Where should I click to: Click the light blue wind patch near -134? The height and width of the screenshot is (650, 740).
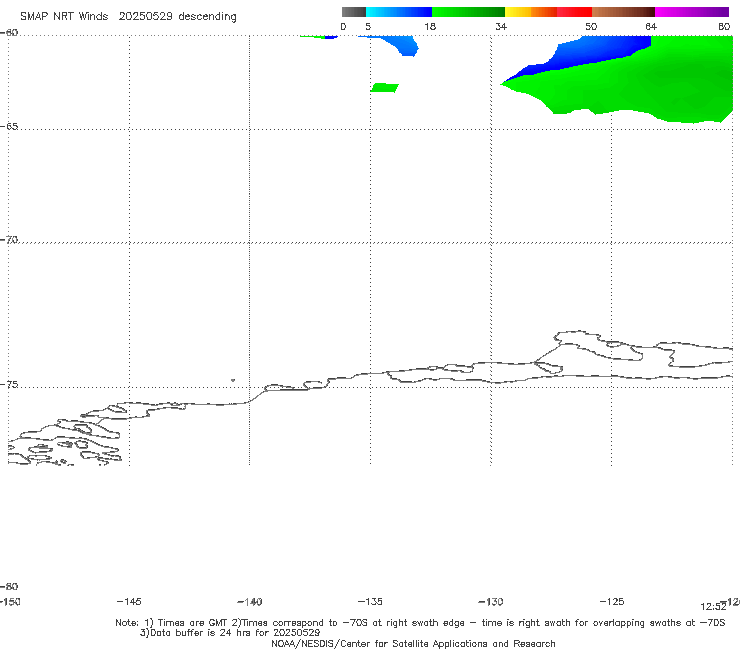pos(401,45)
